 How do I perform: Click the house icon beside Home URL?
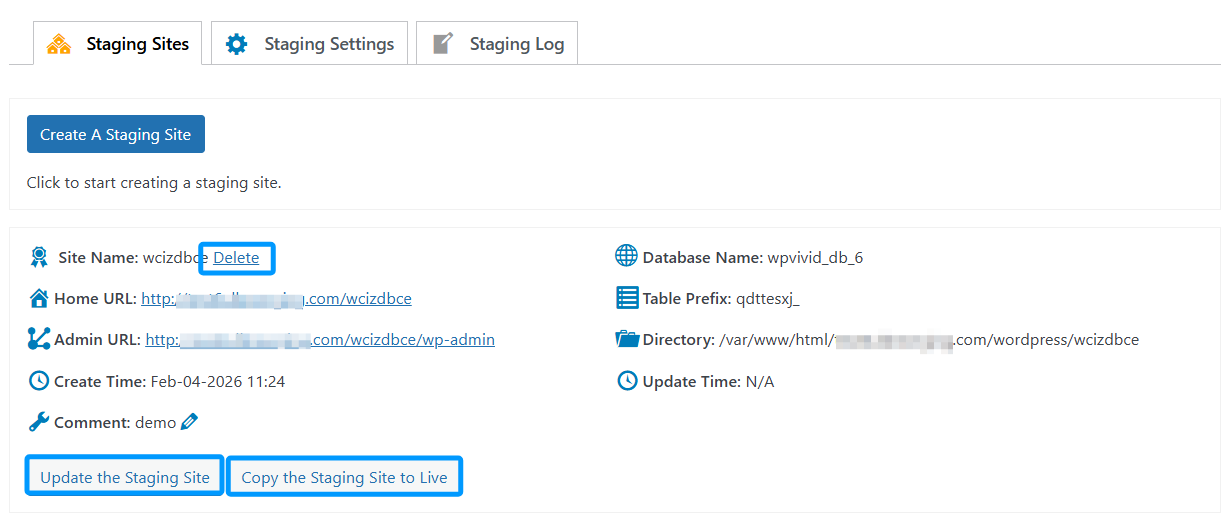coord(39,299)
